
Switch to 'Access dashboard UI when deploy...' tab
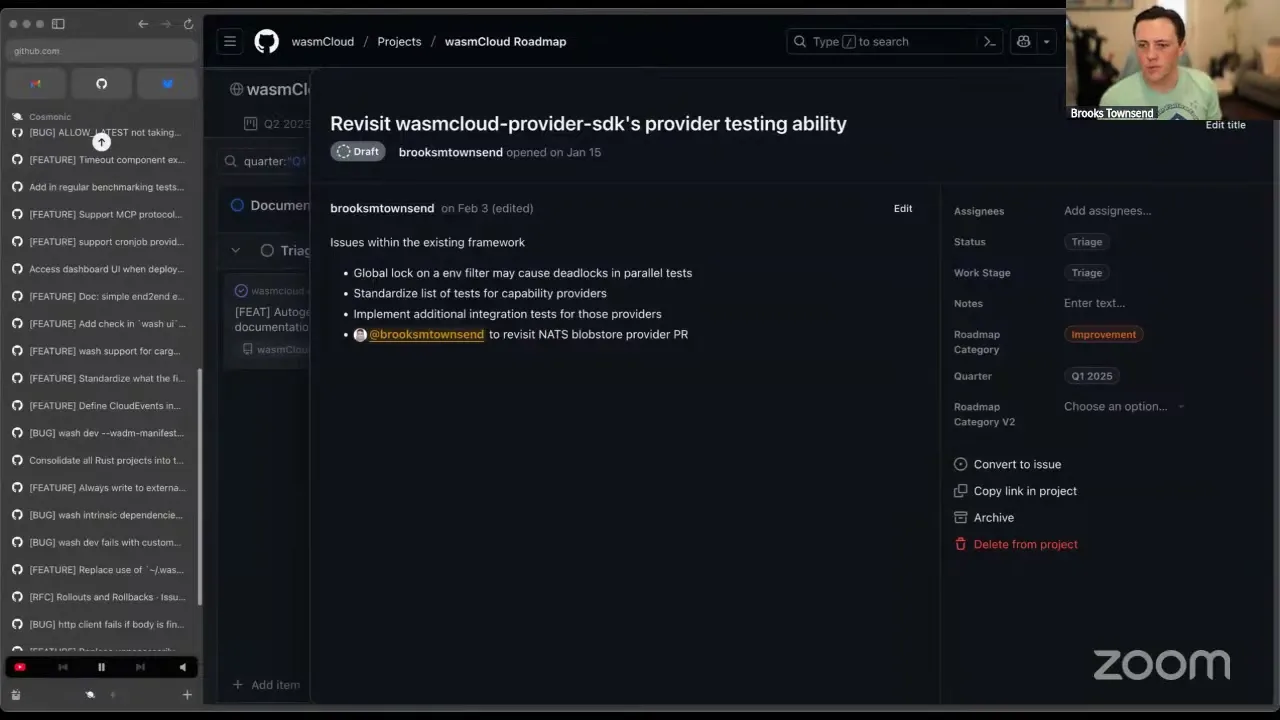[100, 269]
